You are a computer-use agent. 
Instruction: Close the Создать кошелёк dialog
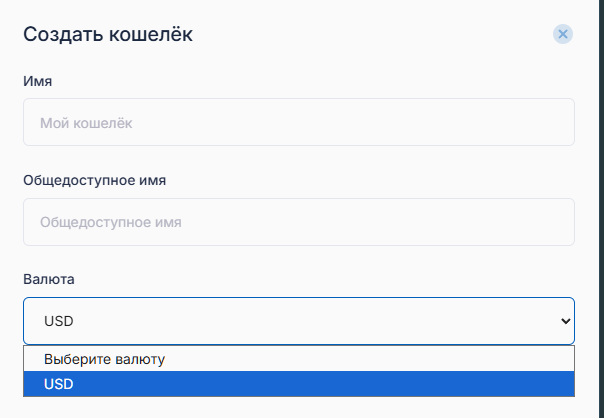[x=563, y=34]
